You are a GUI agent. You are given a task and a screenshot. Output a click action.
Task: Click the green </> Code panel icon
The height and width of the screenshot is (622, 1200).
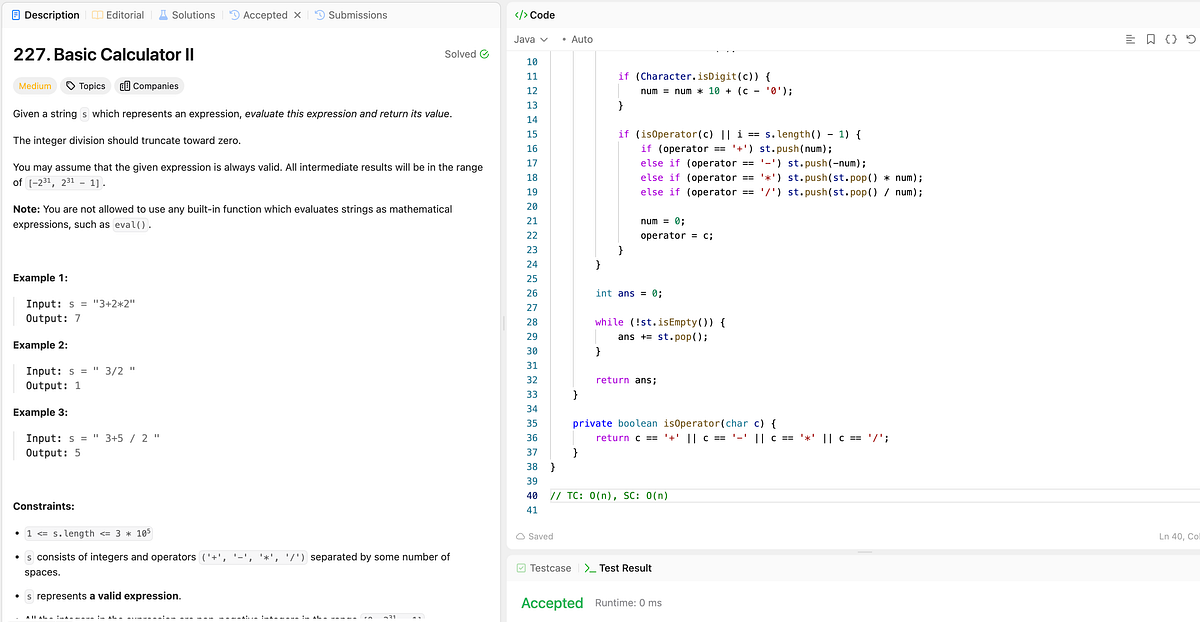(x=520, y=14)
